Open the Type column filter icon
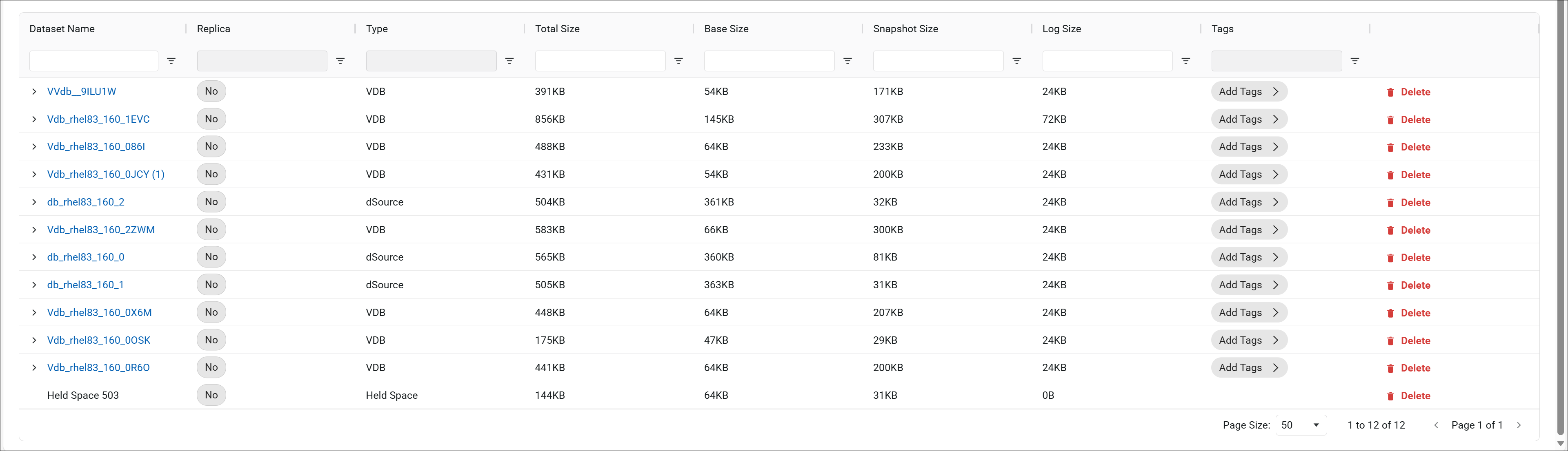The height and width of the screenshot is (451, 1568). coord(509,61)
